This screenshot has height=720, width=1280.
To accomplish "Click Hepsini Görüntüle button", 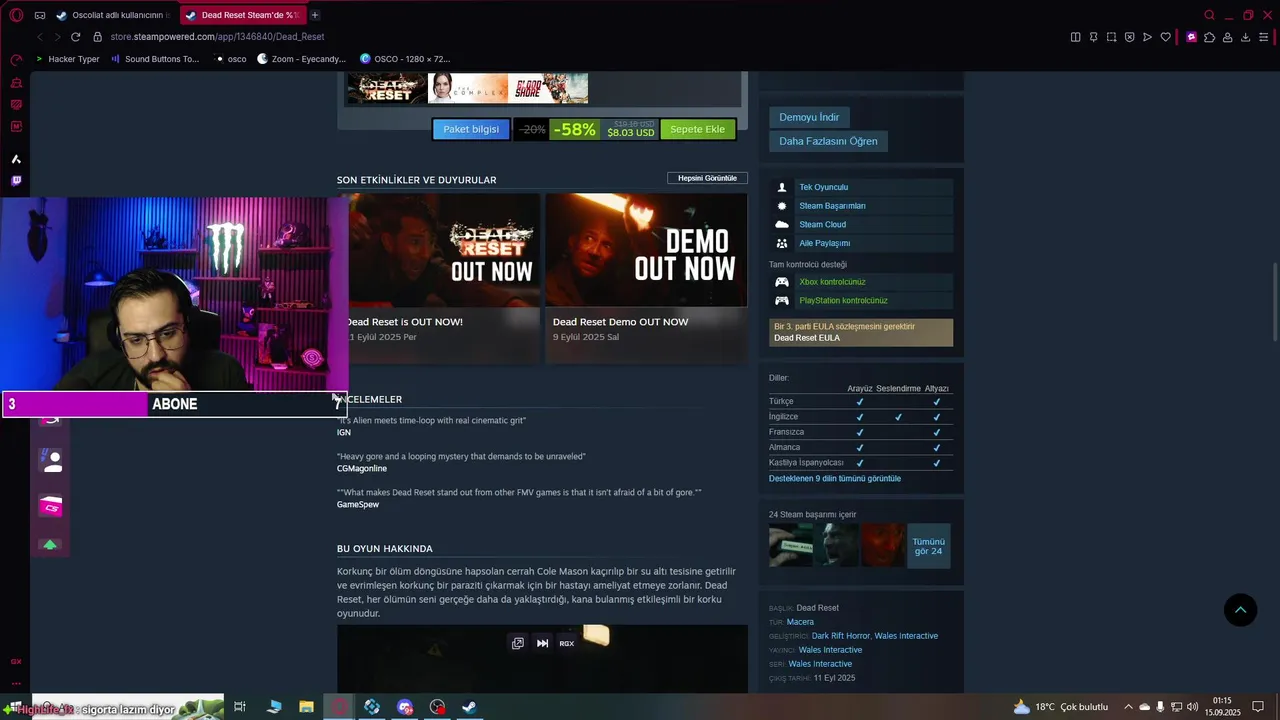I will click(x=707, y=178).
